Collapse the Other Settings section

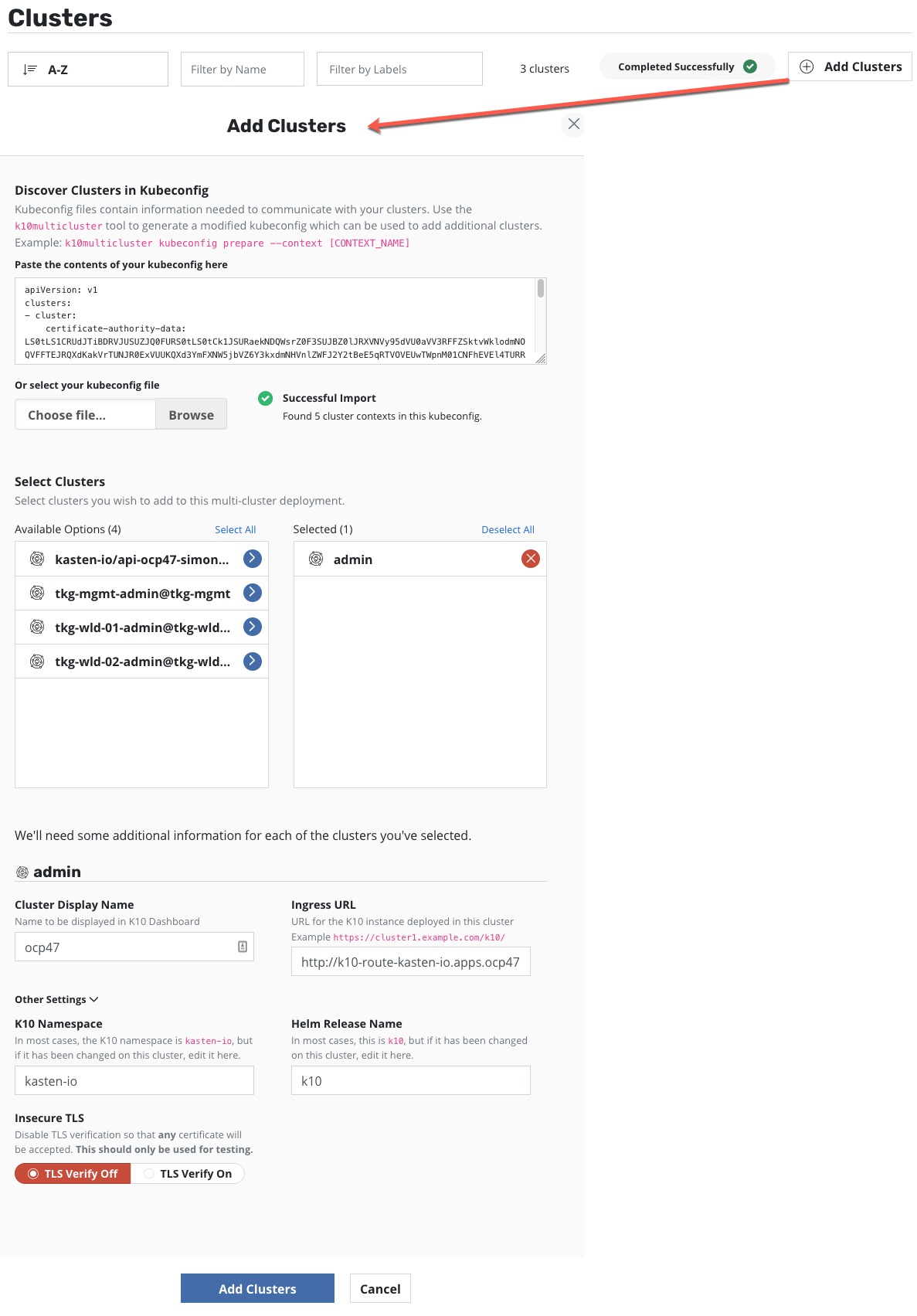click(x=56, y=999)
